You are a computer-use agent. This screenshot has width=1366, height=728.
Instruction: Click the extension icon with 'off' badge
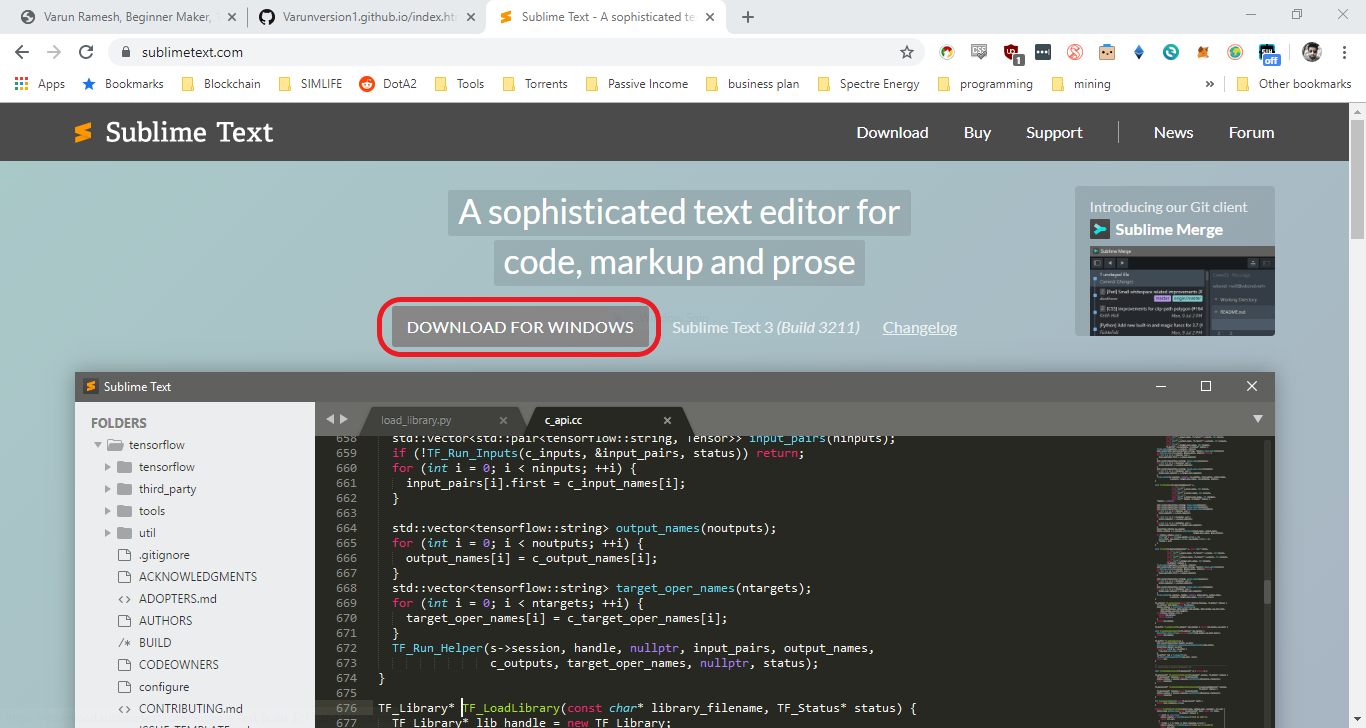[1269, 54]
